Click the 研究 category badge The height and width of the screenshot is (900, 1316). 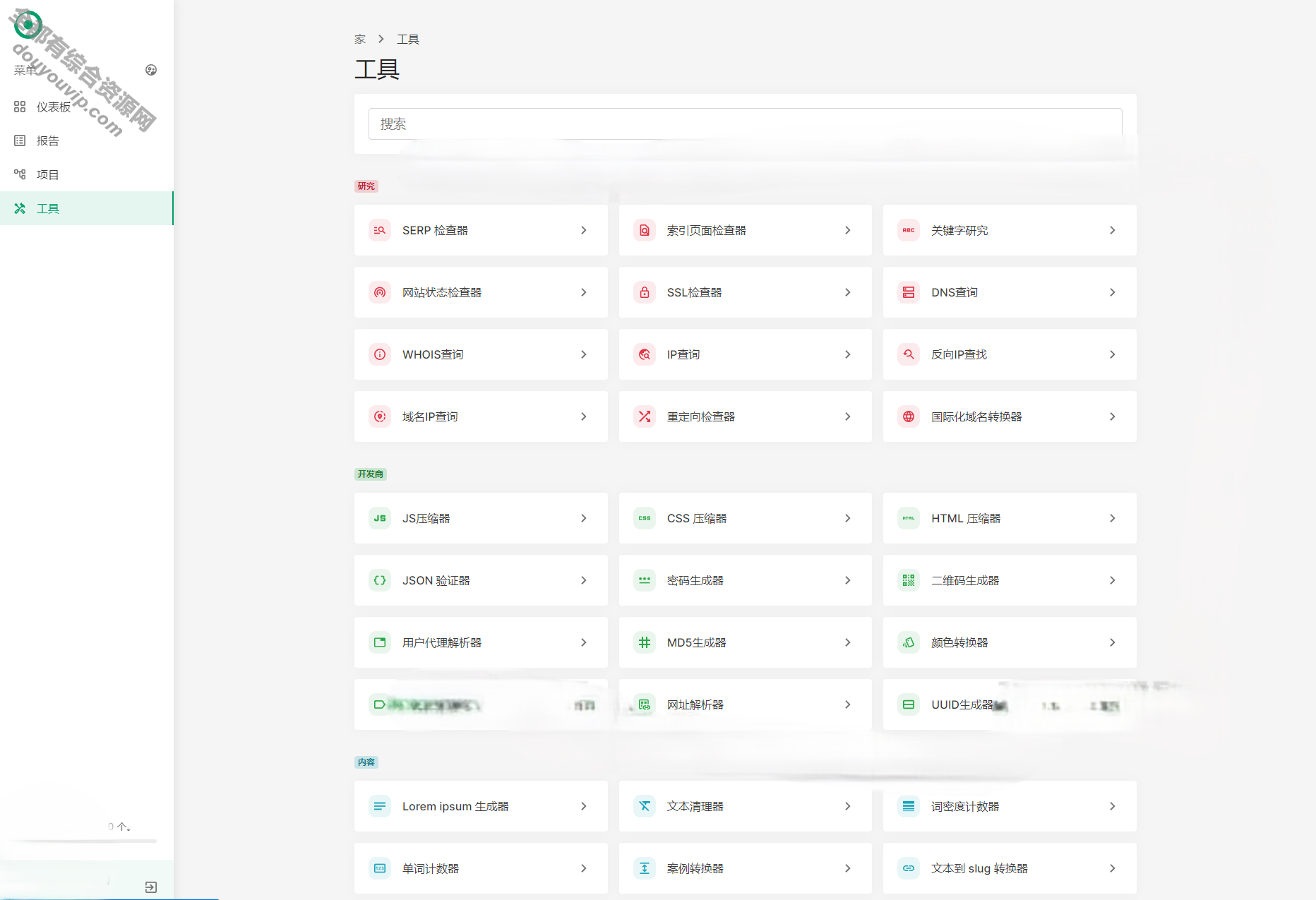tap(366, 186)
